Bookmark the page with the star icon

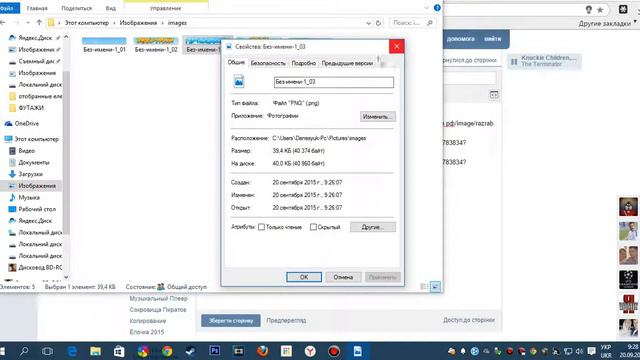[600, 10]
